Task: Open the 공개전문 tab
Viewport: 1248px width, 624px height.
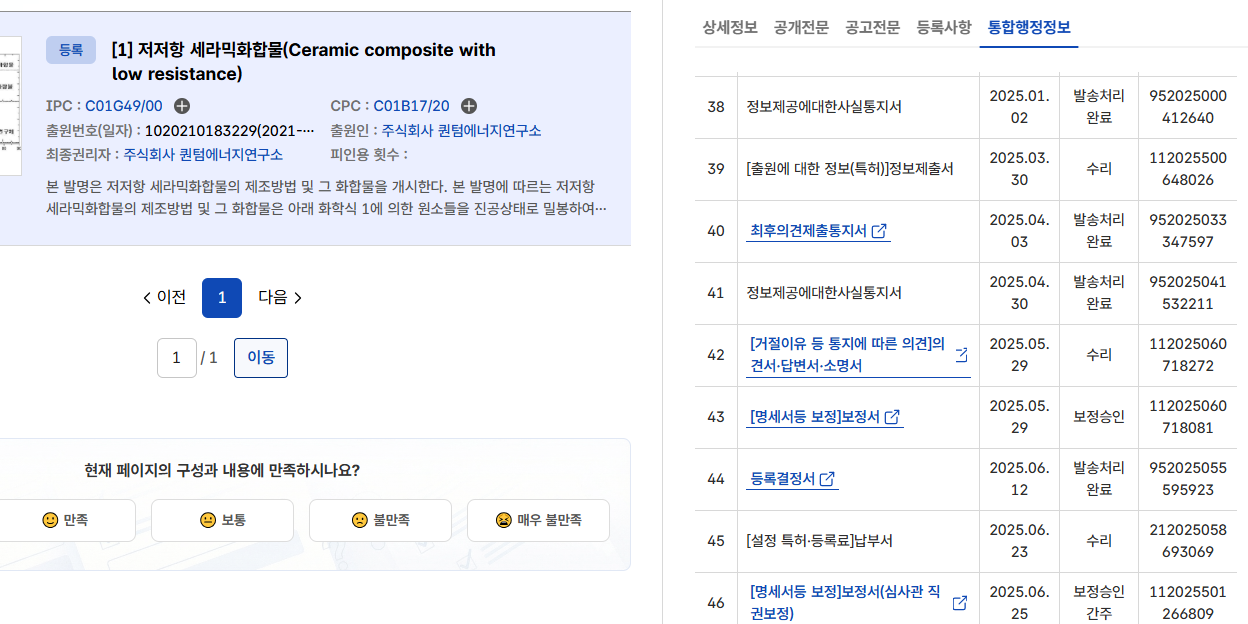Action: [x=801, y=27]
